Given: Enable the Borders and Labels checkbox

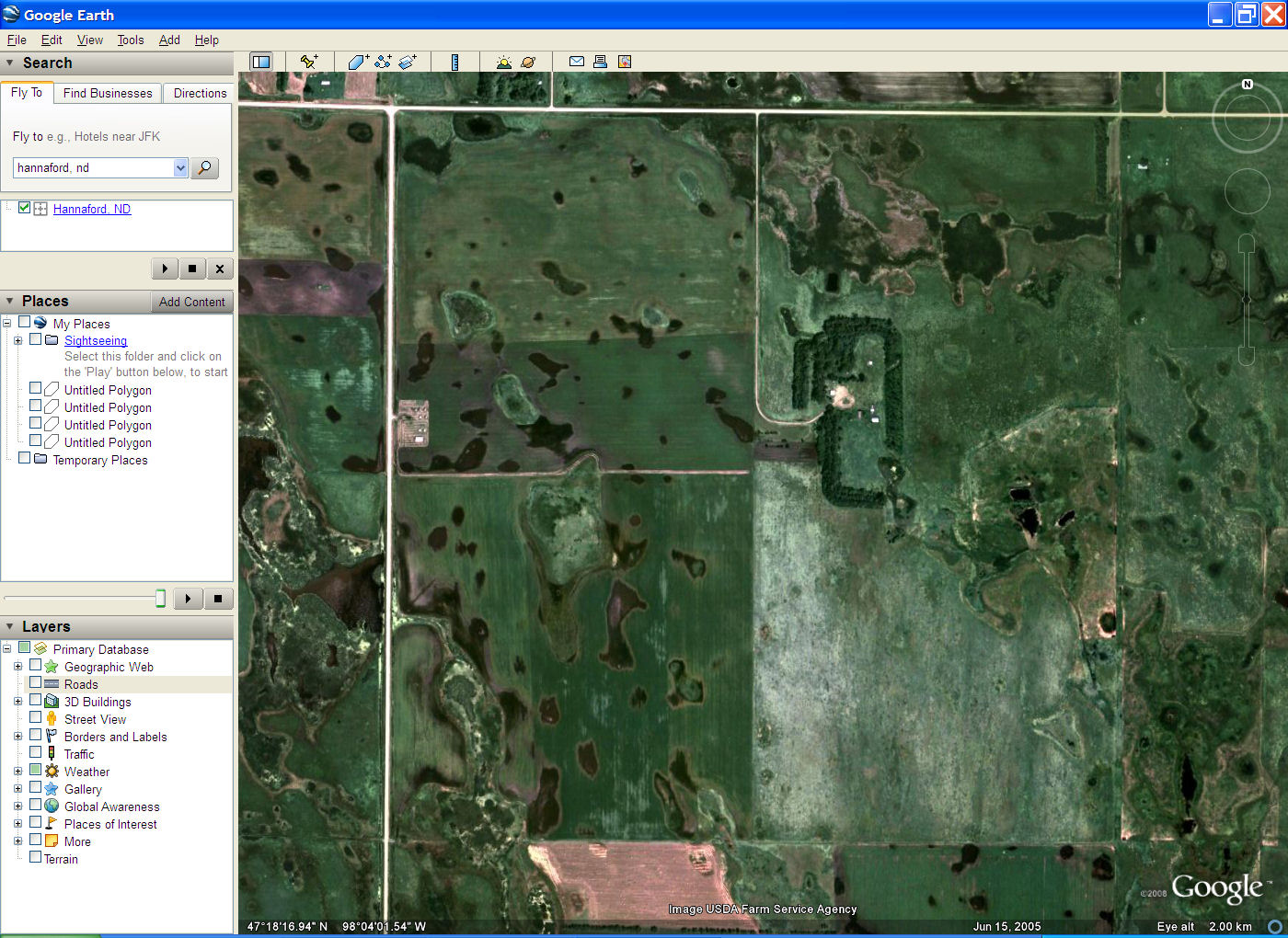Looking at the screenshot, I should tap(35, 735).
